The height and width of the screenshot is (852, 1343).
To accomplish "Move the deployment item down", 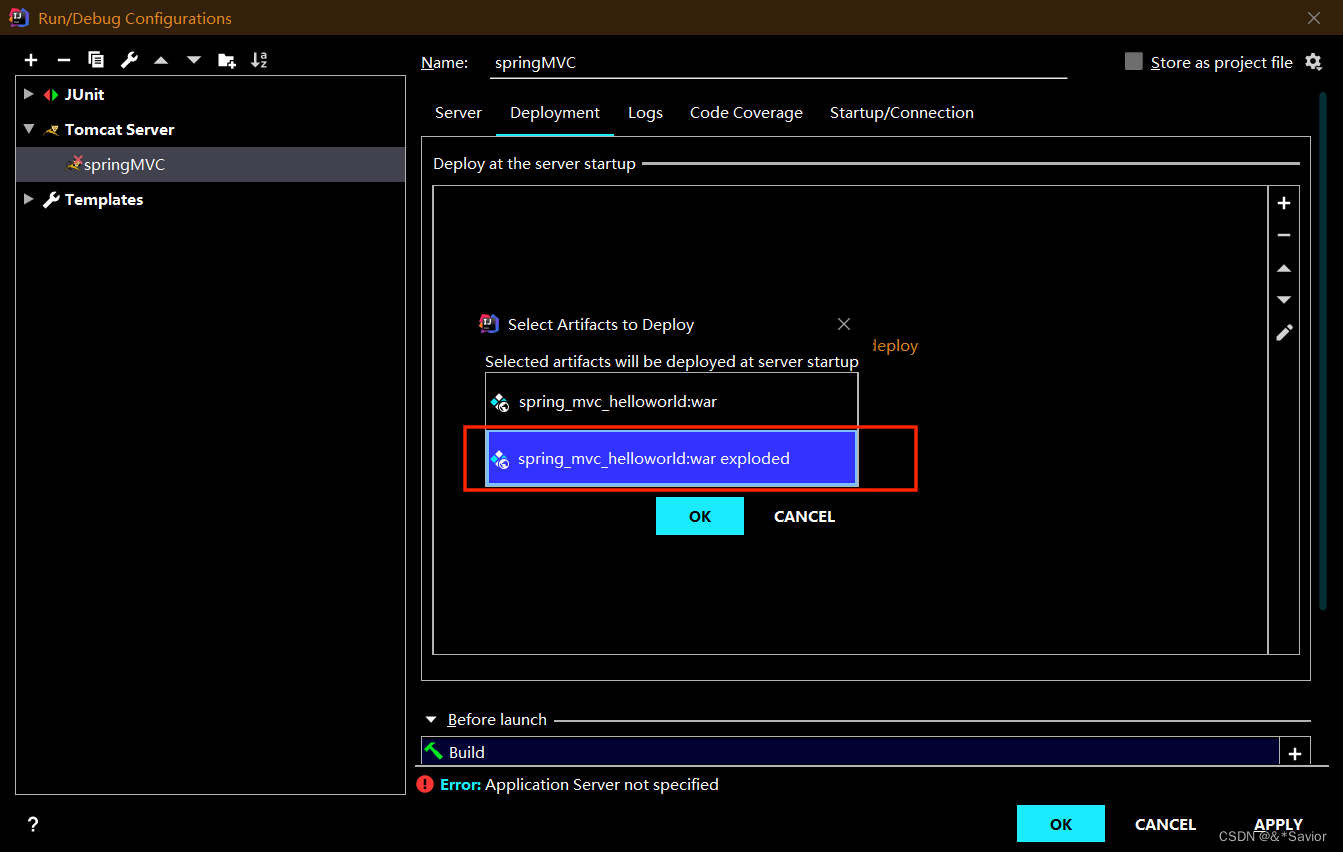I will point(1284,300).
